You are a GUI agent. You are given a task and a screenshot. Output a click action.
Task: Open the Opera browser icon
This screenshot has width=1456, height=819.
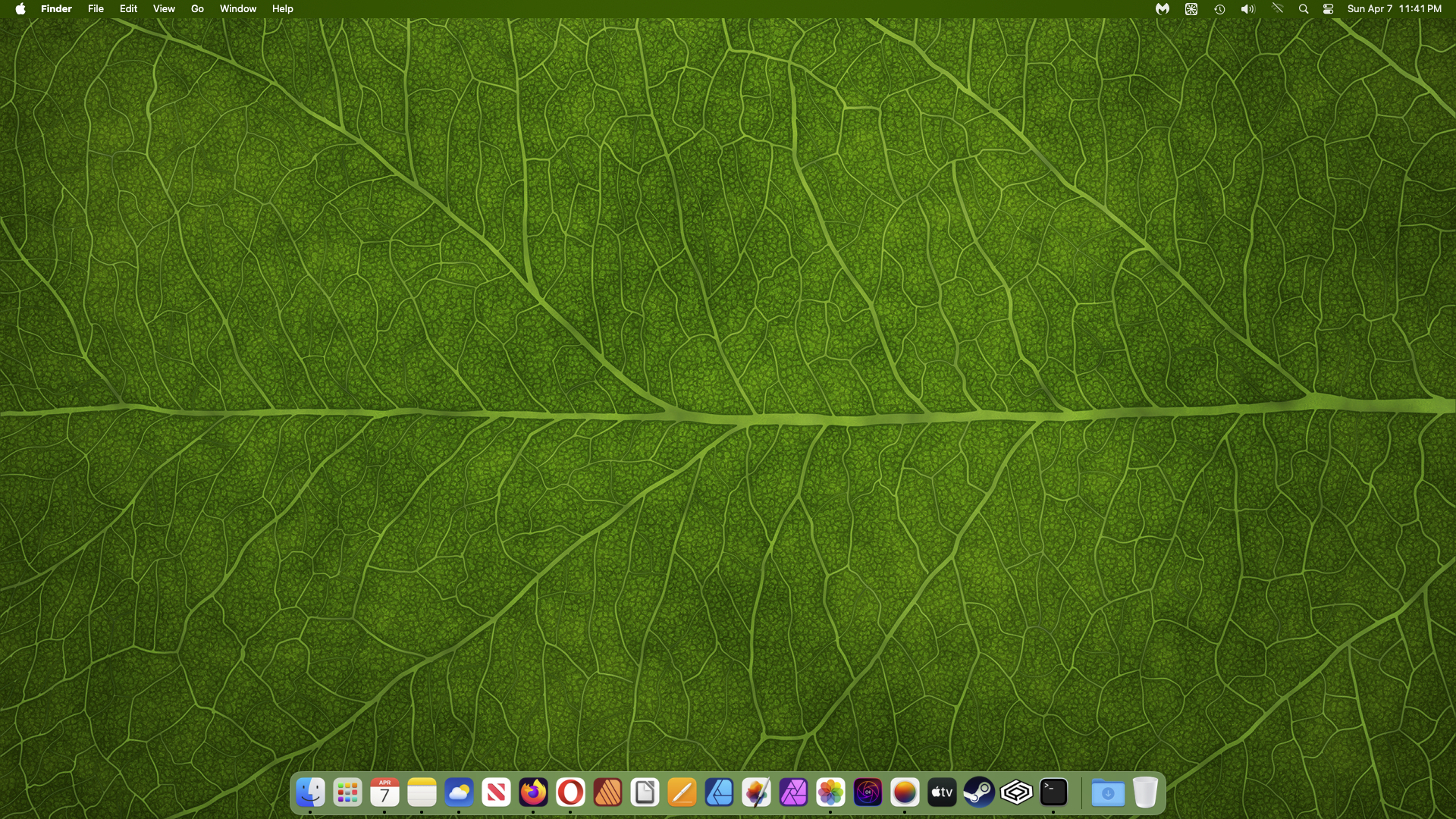(x=570, y=792)
